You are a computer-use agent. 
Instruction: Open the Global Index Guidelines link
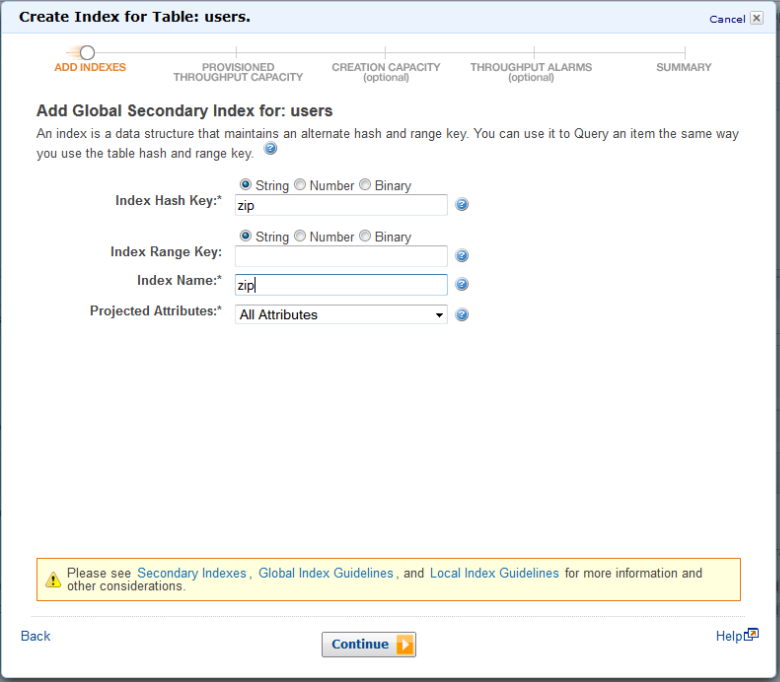[326, 573]
